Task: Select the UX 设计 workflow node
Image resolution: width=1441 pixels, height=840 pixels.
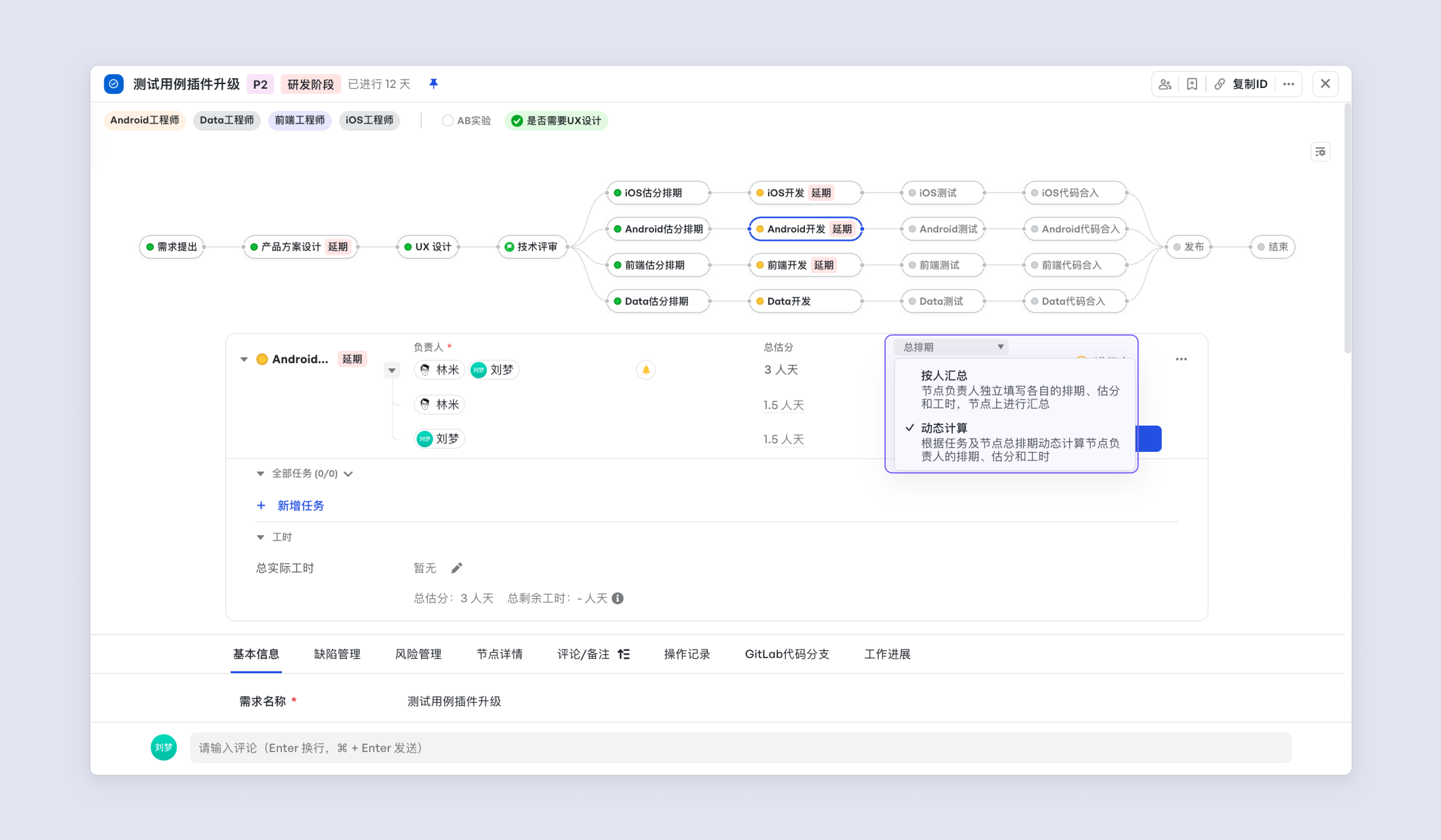Action: click(x=428, y=247)
